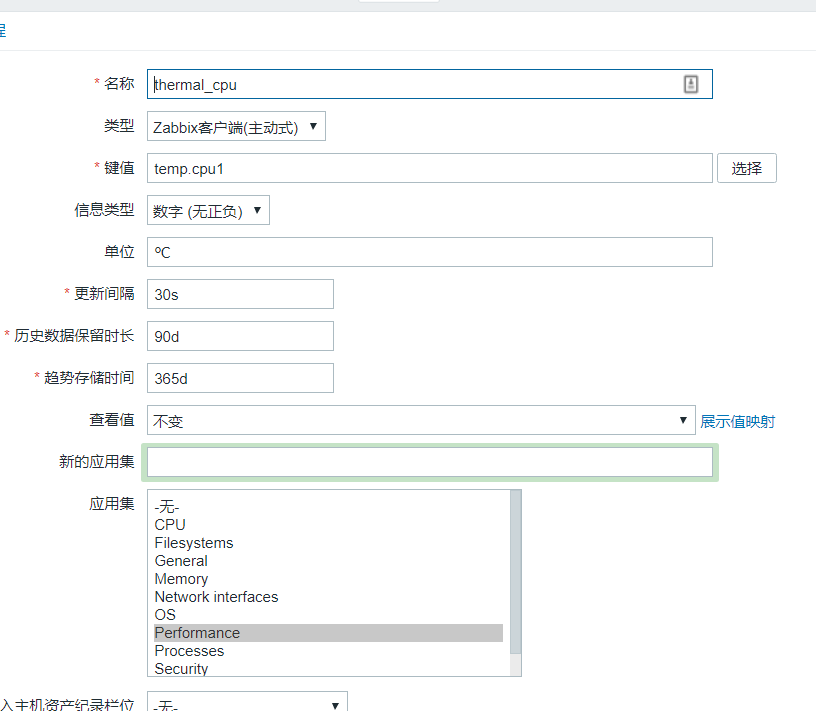Click the autofill icon in the 名称 field
816x711 pixels.
coord(691,84)
